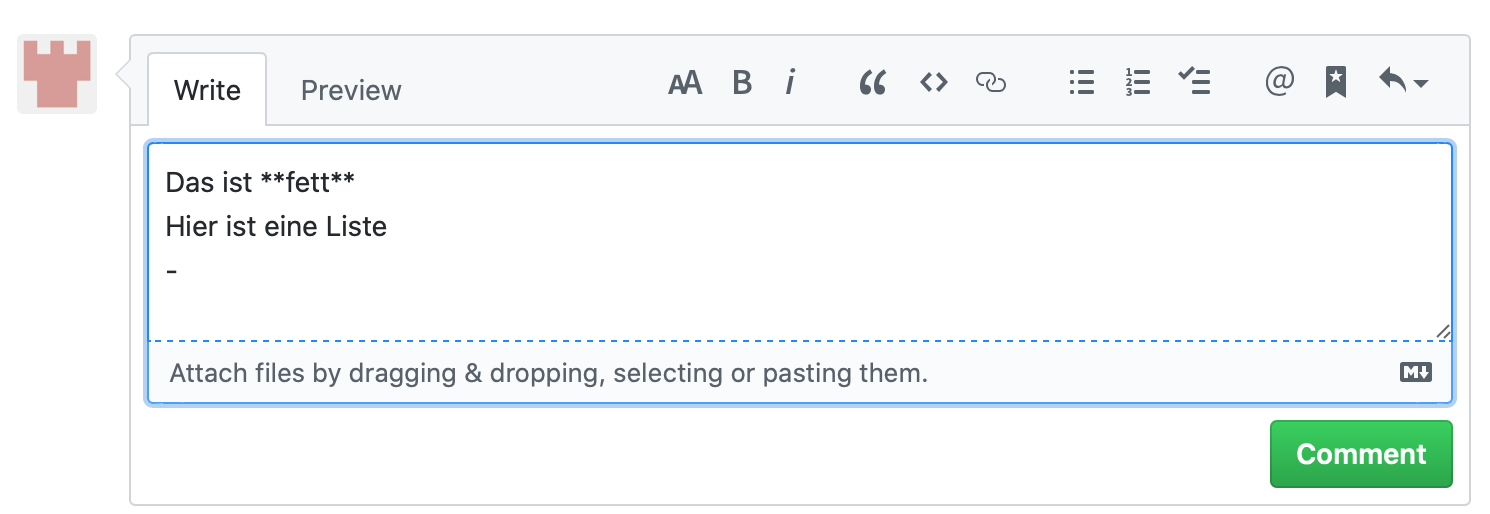Submit with the green Comment button
This screenshot has width=1490, height=514.
(x=1361, y=454)
